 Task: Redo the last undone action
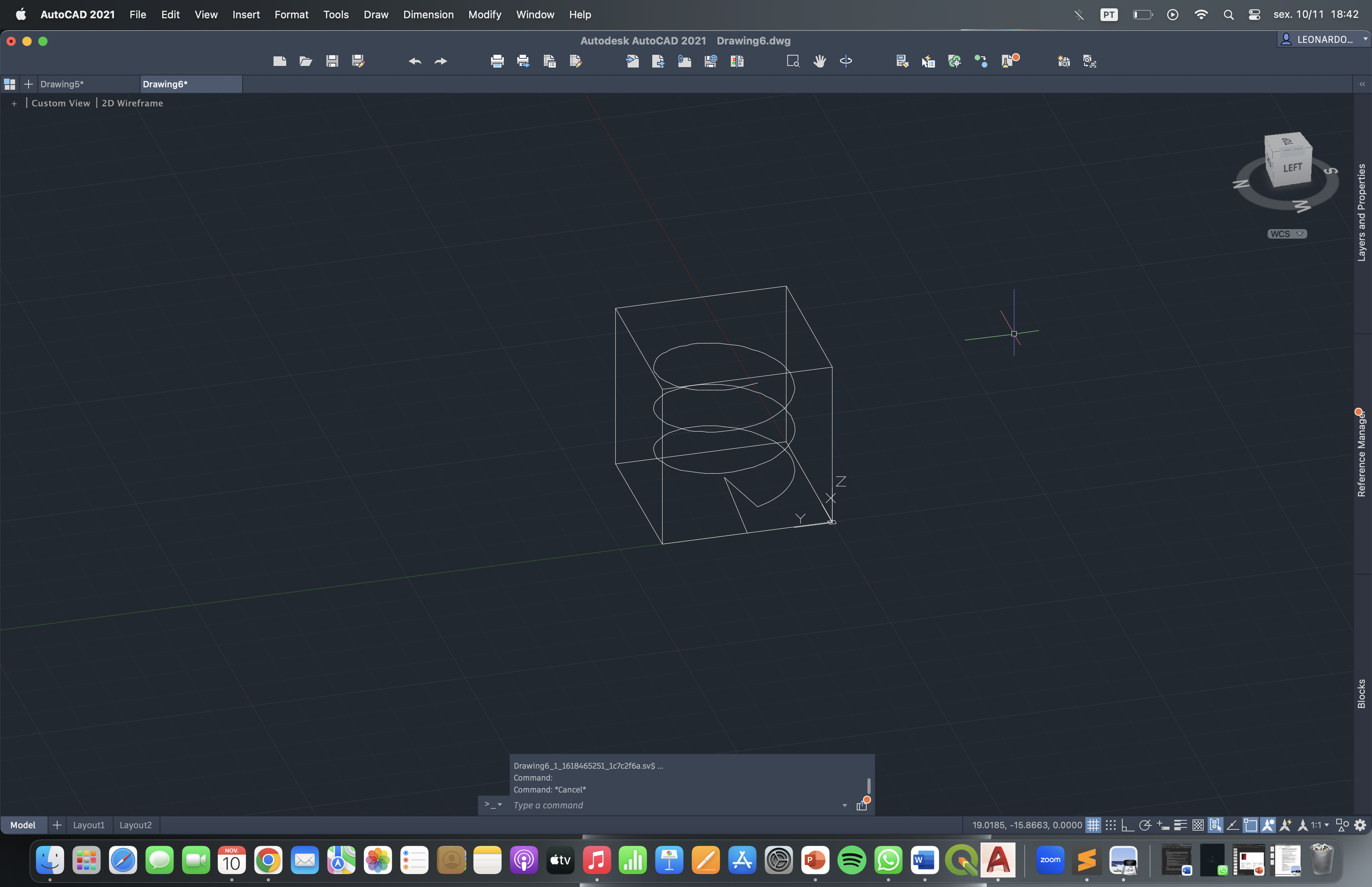click(x=441, y=61)
